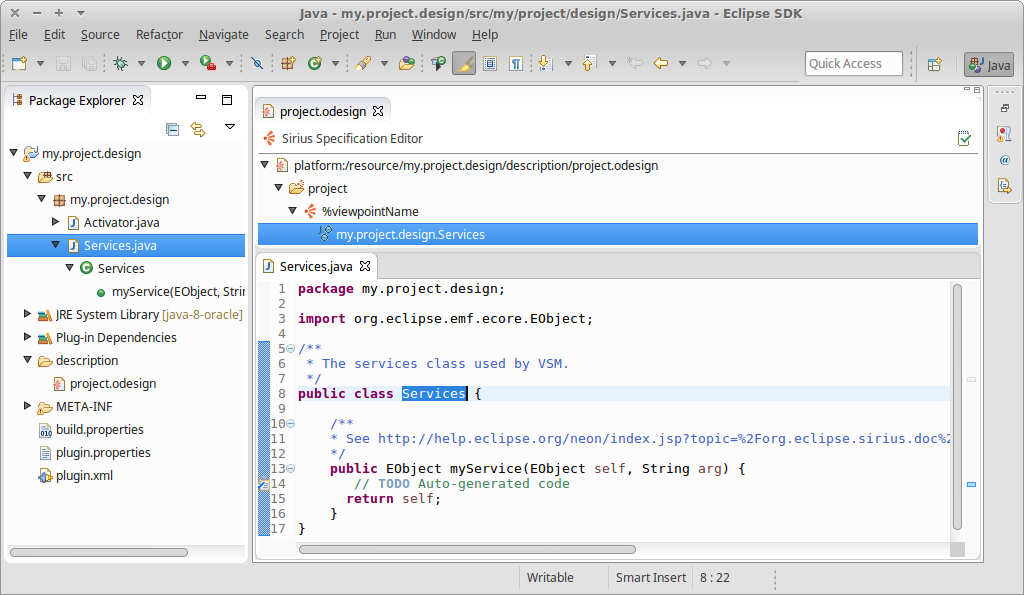Toggle Show Whitespace Characters pilcrow button
This screenshot has height=595, width=1024.
(x=516, y=63)
